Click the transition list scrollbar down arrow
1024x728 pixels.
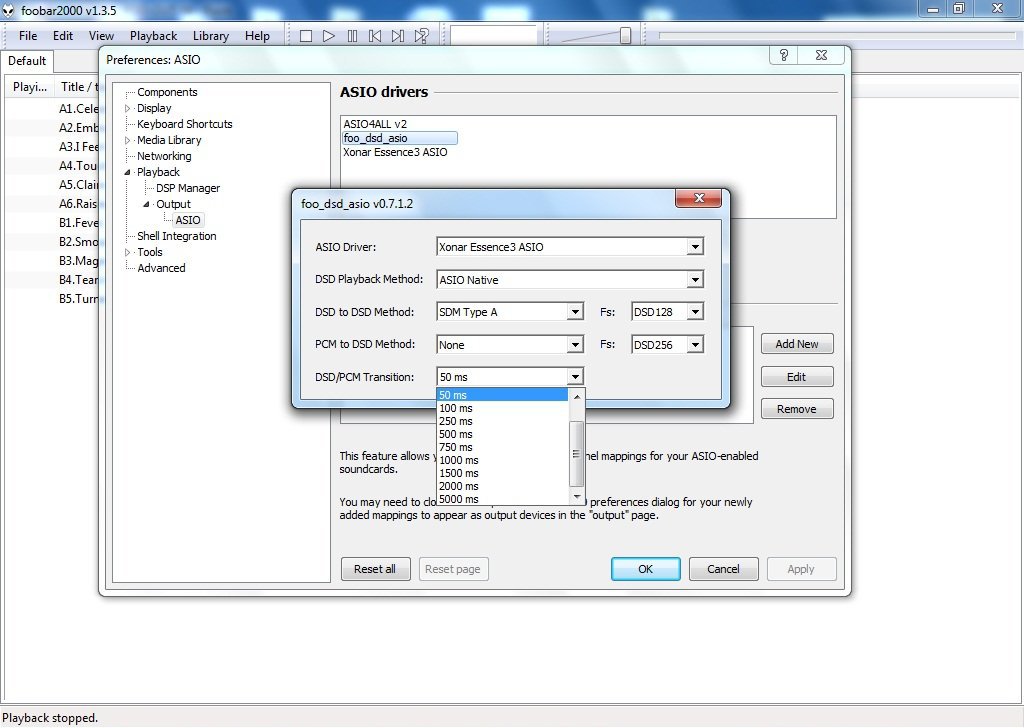(576, 498)
